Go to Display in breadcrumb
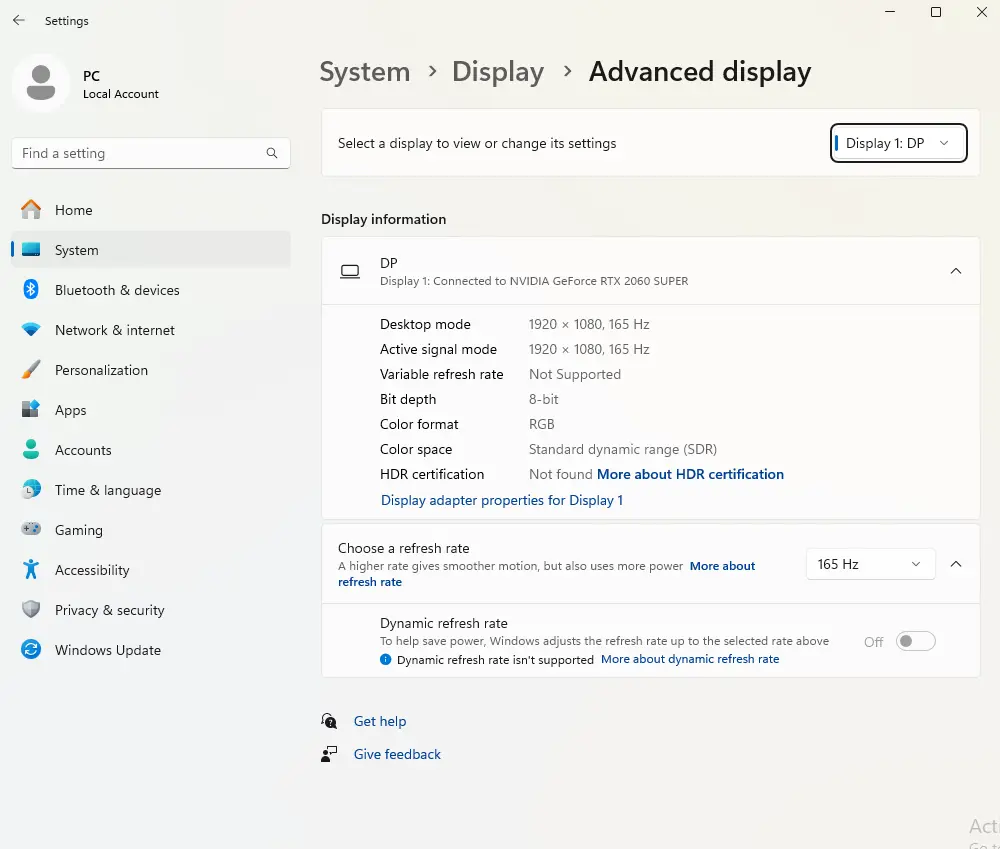The height and width of the screenshot is (849, 1000). (x=498, y=71)
